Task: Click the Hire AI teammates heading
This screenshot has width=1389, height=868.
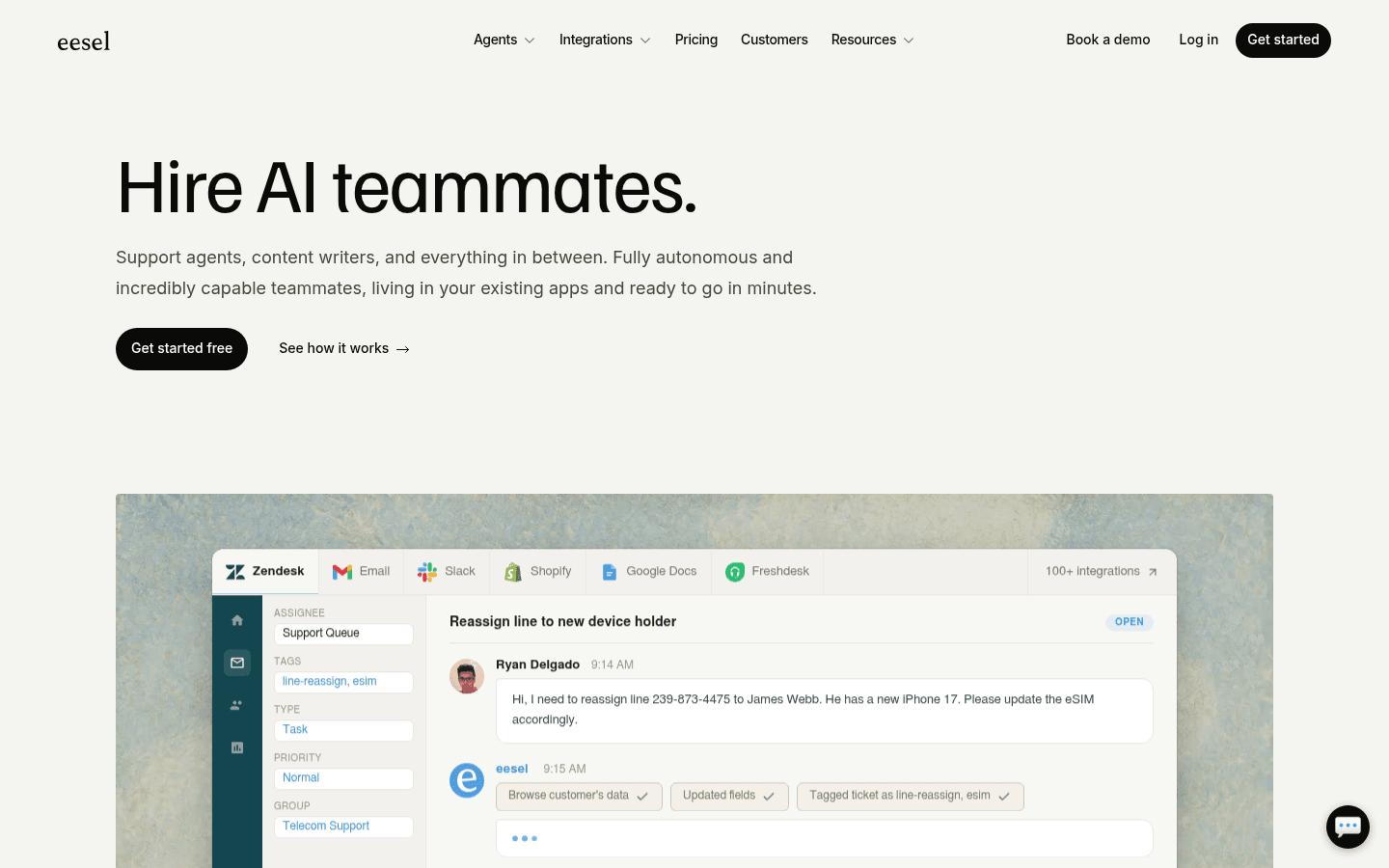Action: point(406,187)
